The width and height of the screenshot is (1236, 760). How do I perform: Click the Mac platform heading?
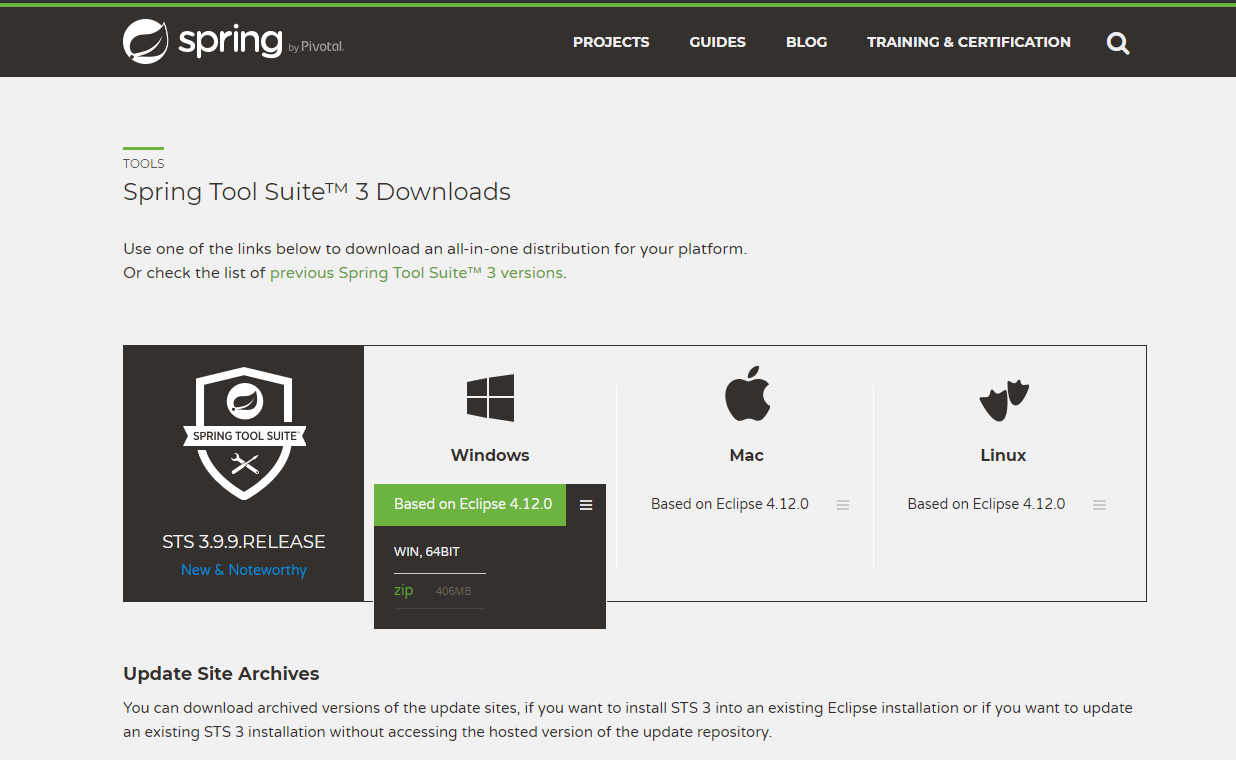pos(747,455)
